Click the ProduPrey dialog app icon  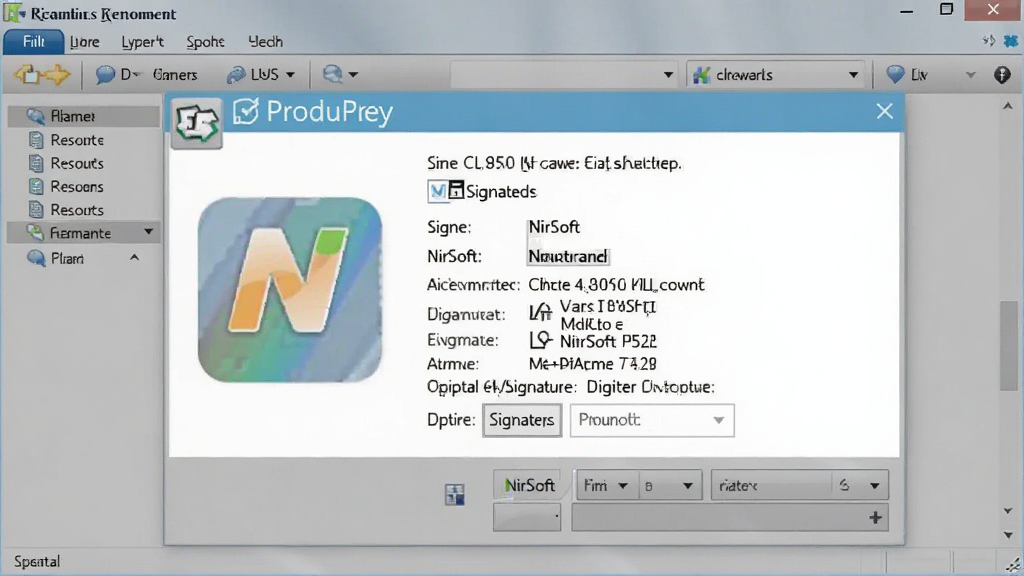coord(197,123)
